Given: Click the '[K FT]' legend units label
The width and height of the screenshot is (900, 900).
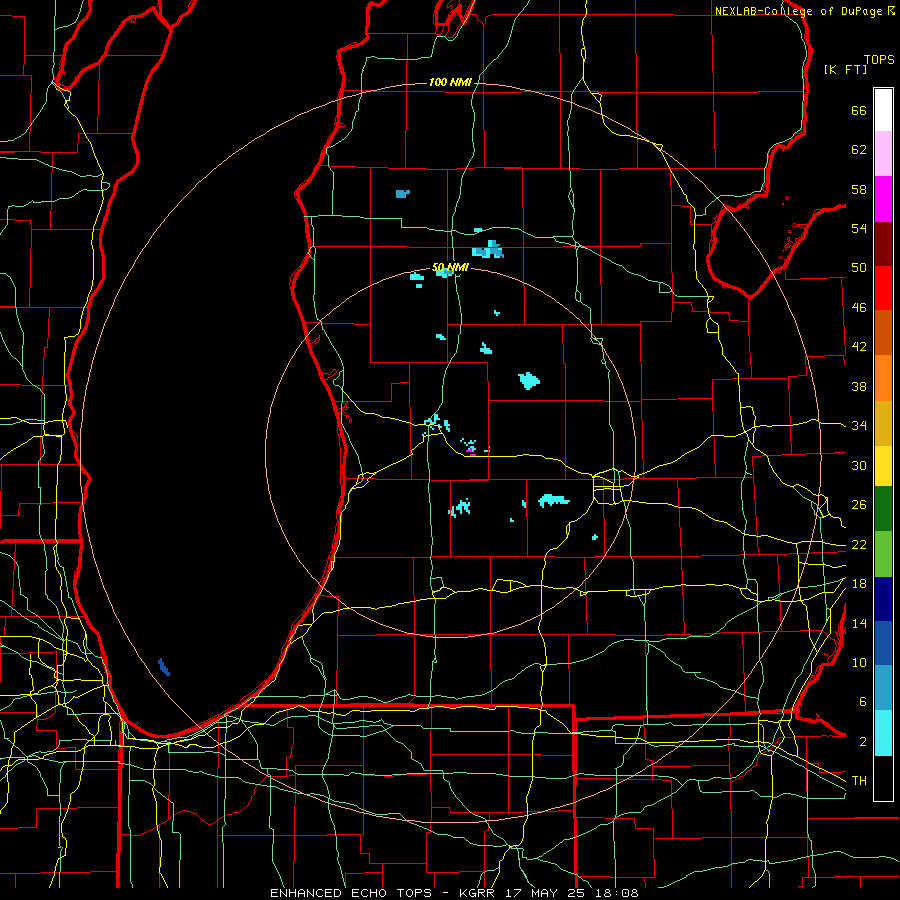Looking at the screenshot, I should 845,69.
